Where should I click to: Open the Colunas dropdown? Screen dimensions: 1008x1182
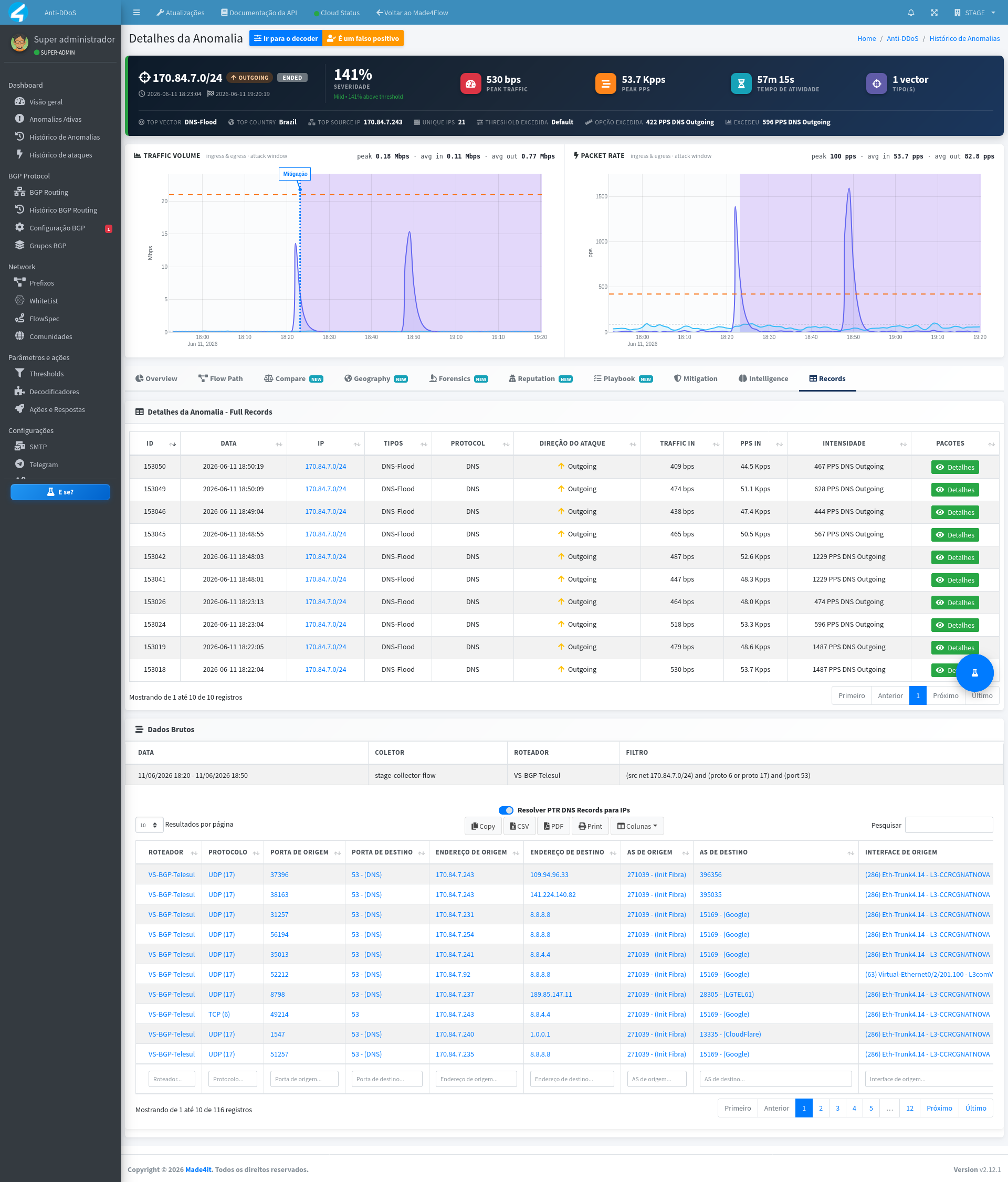[x=637, y=826]
